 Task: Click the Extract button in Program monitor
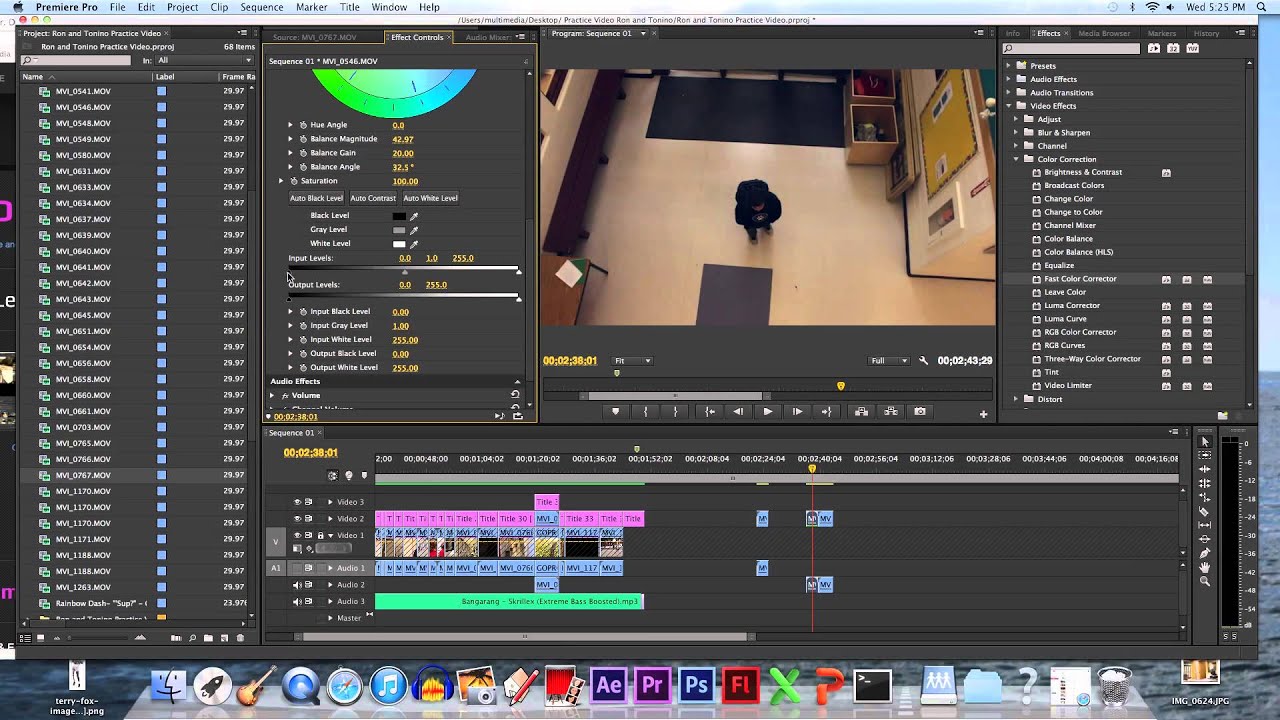click(891, 411)
